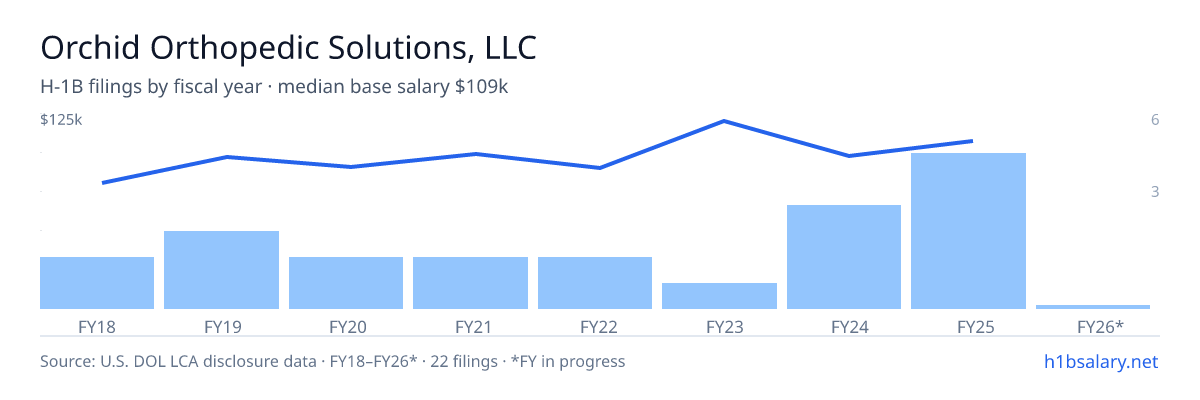
Task: Click the salary line point above FY19
Action: coord(227,157)
